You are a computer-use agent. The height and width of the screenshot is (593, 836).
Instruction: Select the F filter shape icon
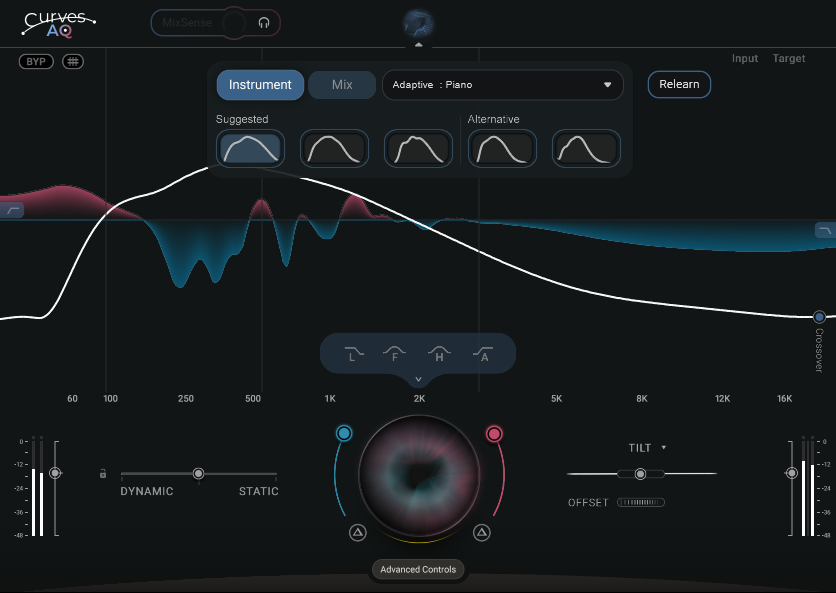(395, 353)
